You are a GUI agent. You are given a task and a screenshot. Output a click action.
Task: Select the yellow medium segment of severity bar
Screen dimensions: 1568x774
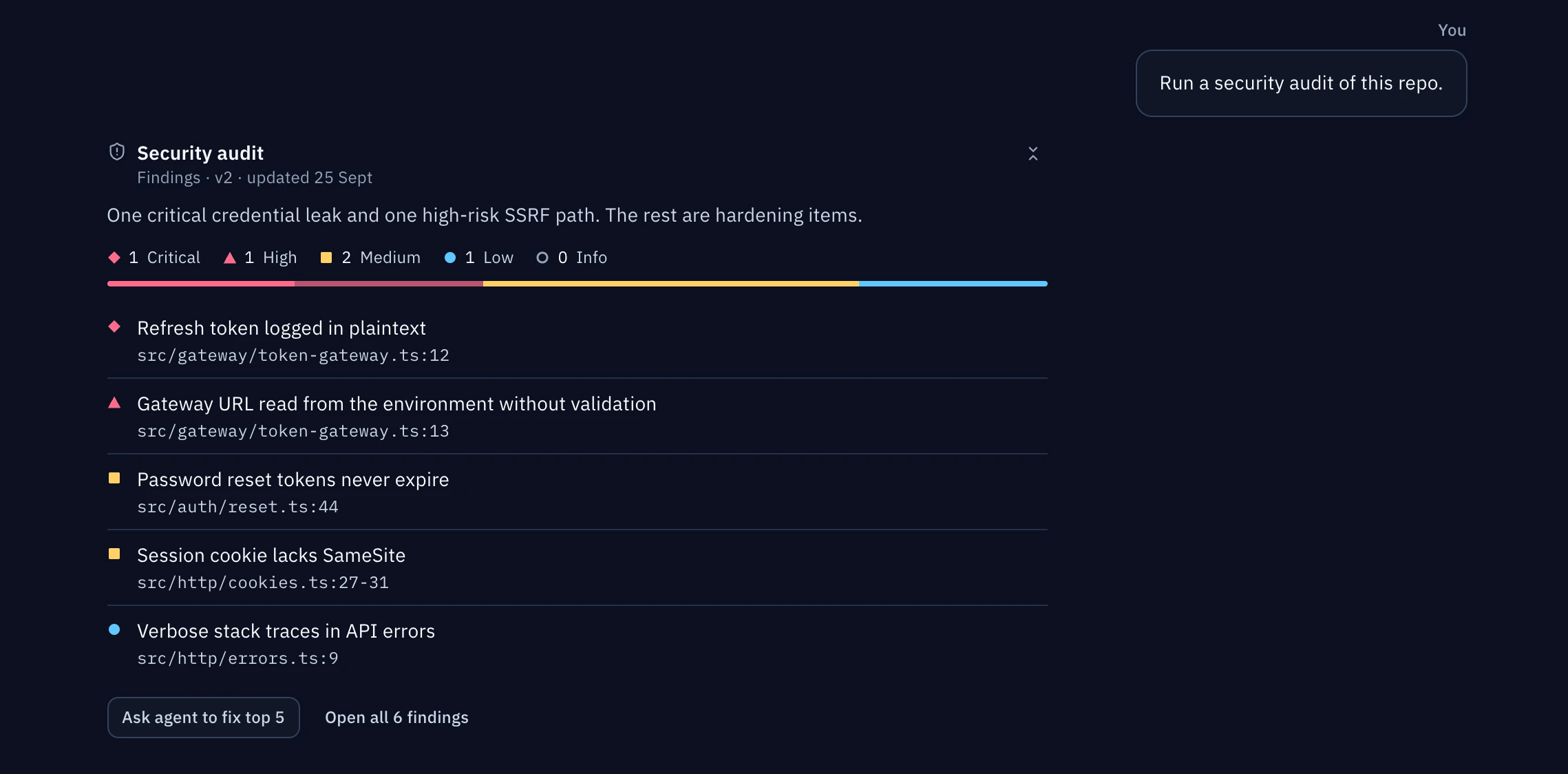(x=671, y=284)
